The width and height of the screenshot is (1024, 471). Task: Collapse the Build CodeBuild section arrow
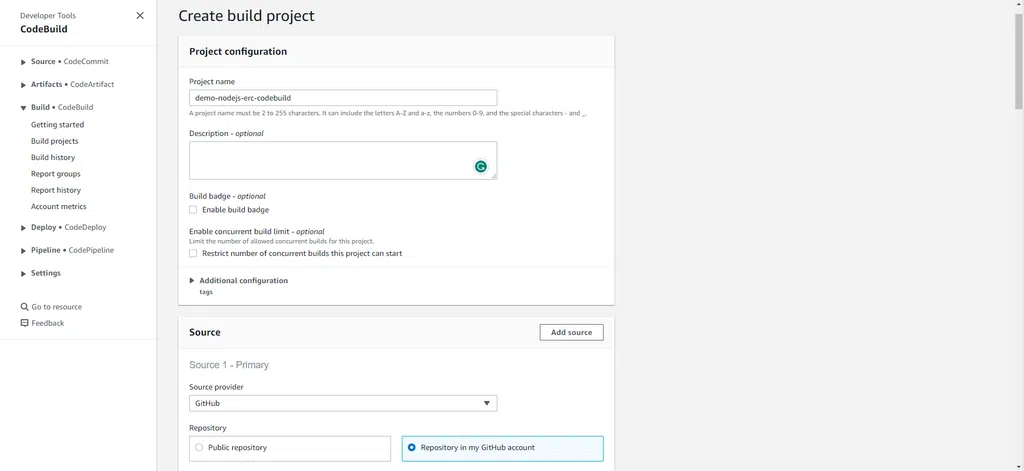(x=24, y=108)
